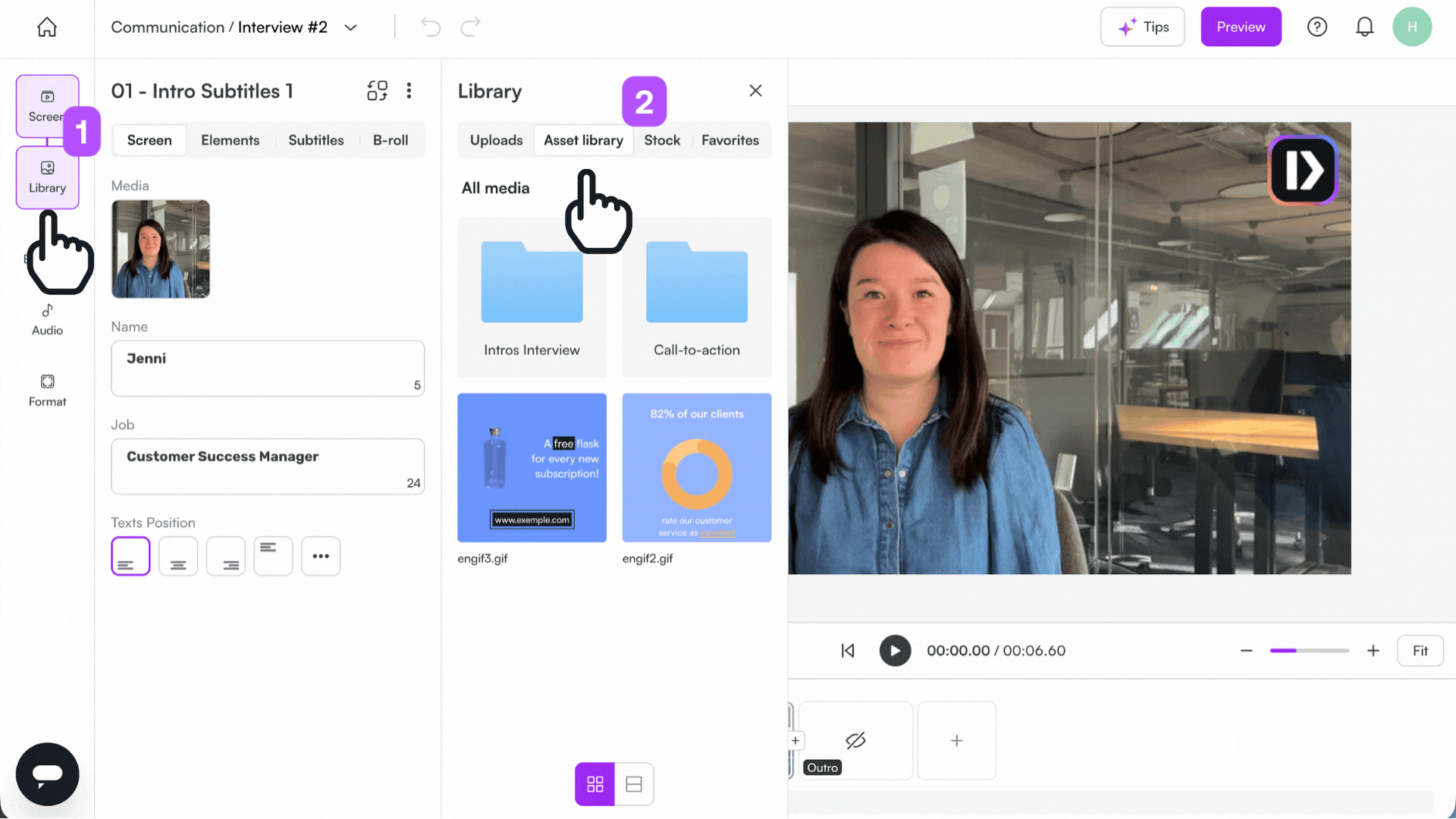Viewport: 1456px width, 819px height.
Task: Open the Stock tab in the Library
Action: click(x=662, y=140)
